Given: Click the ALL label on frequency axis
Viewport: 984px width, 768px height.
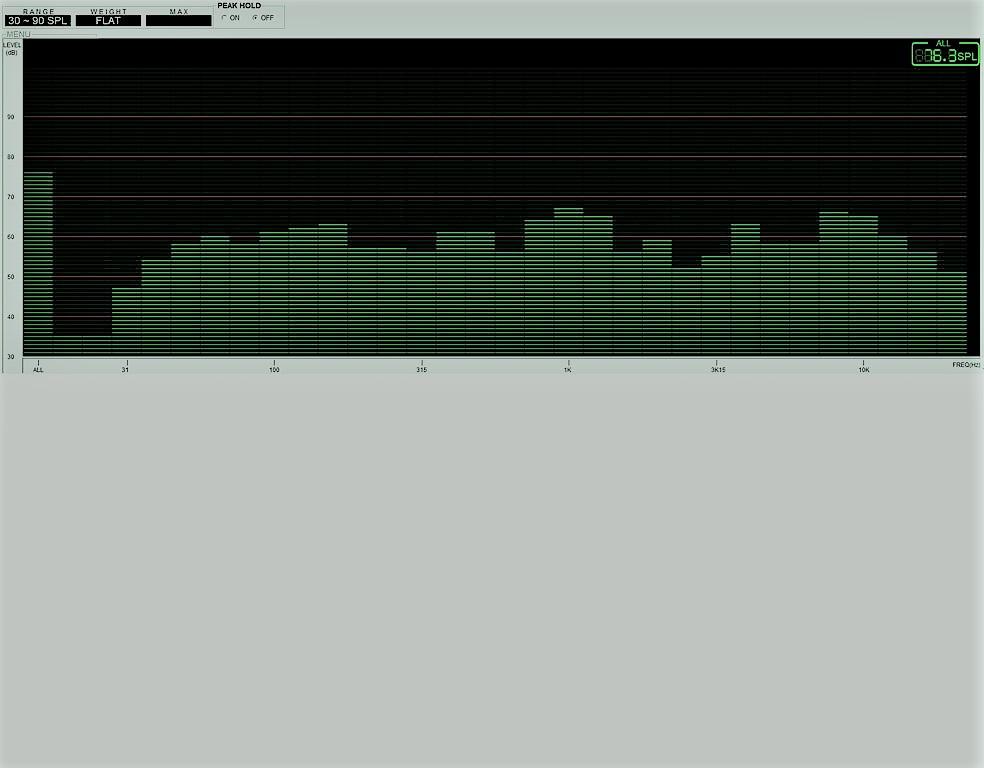Looking at the screenshot, I should pos(38,370).
